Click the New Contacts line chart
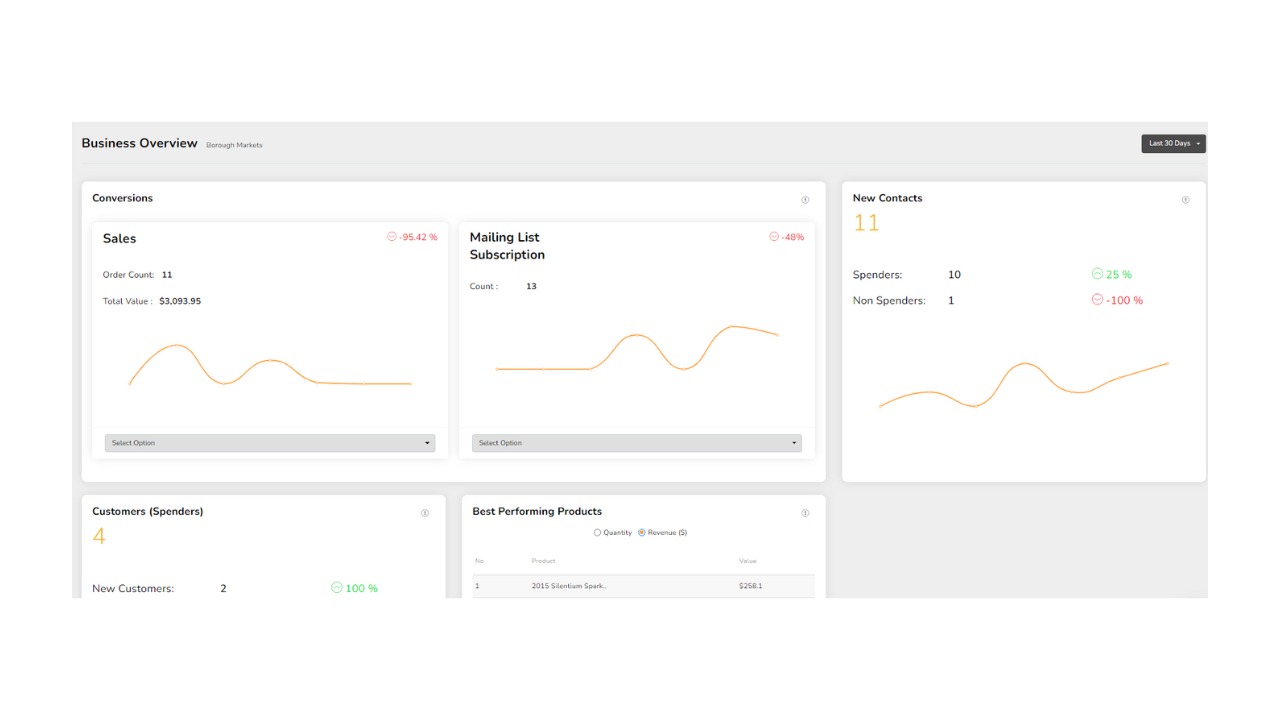Image resolution: width=1280 pixels, height=720 pixels. pyautogui.click(x=1024, y=385)
